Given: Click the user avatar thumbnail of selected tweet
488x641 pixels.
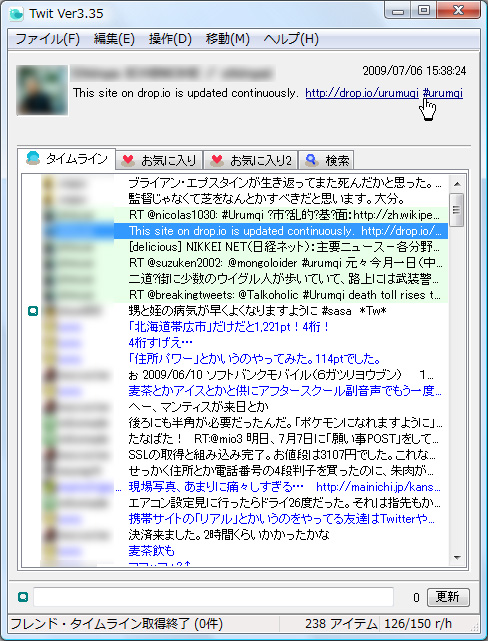Looking at the screenshot, I should [x=42, y=90].
